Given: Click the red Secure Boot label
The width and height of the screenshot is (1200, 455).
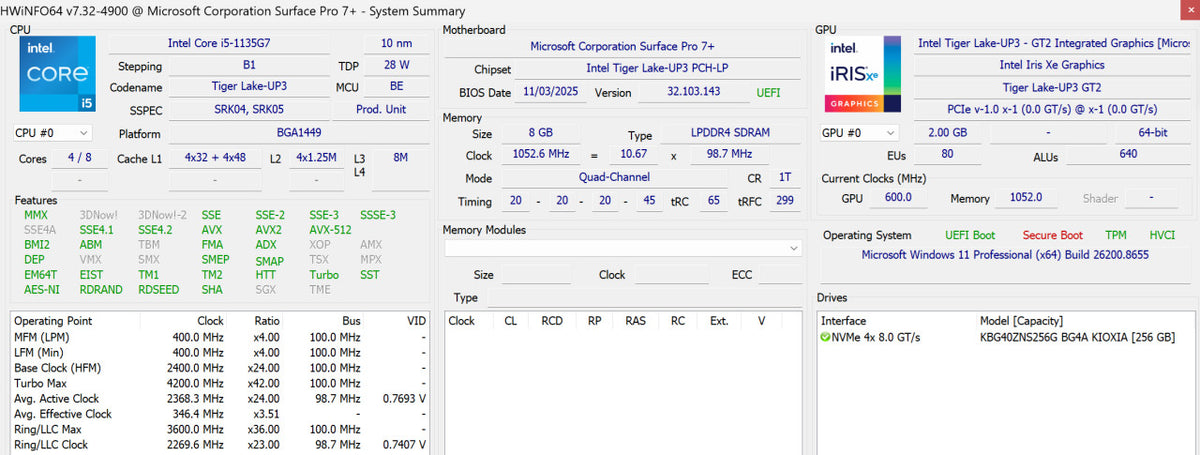Looking at the screenshot, I should 1052,236.
